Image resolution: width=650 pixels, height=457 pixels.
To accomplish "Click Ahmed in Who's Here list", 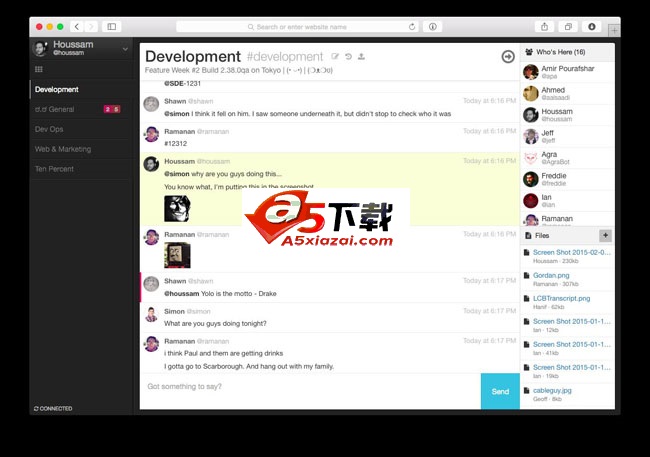I will click(567, 93).
